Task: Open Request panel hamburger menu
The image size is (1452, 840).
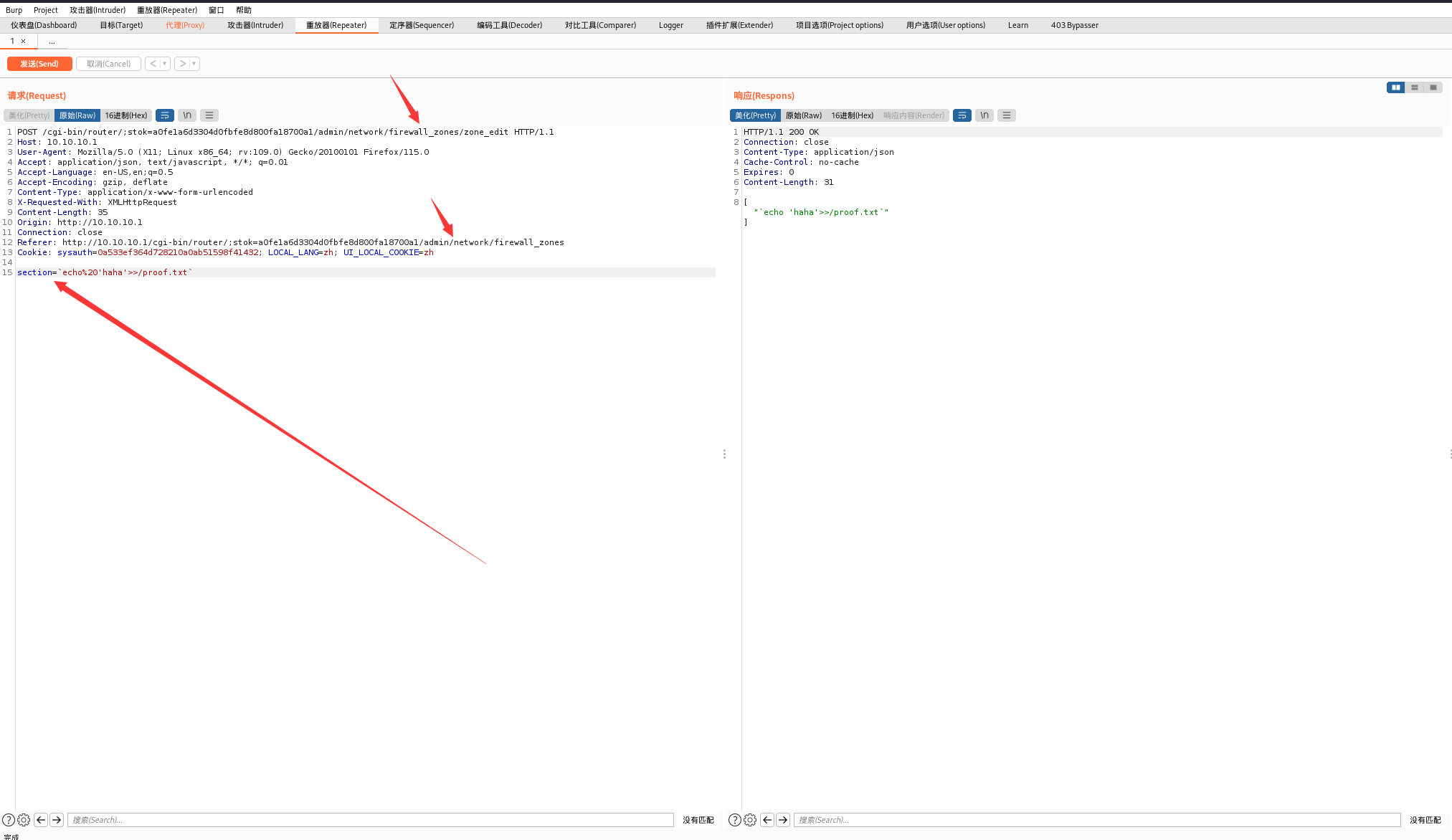Action: click(209, 115)
